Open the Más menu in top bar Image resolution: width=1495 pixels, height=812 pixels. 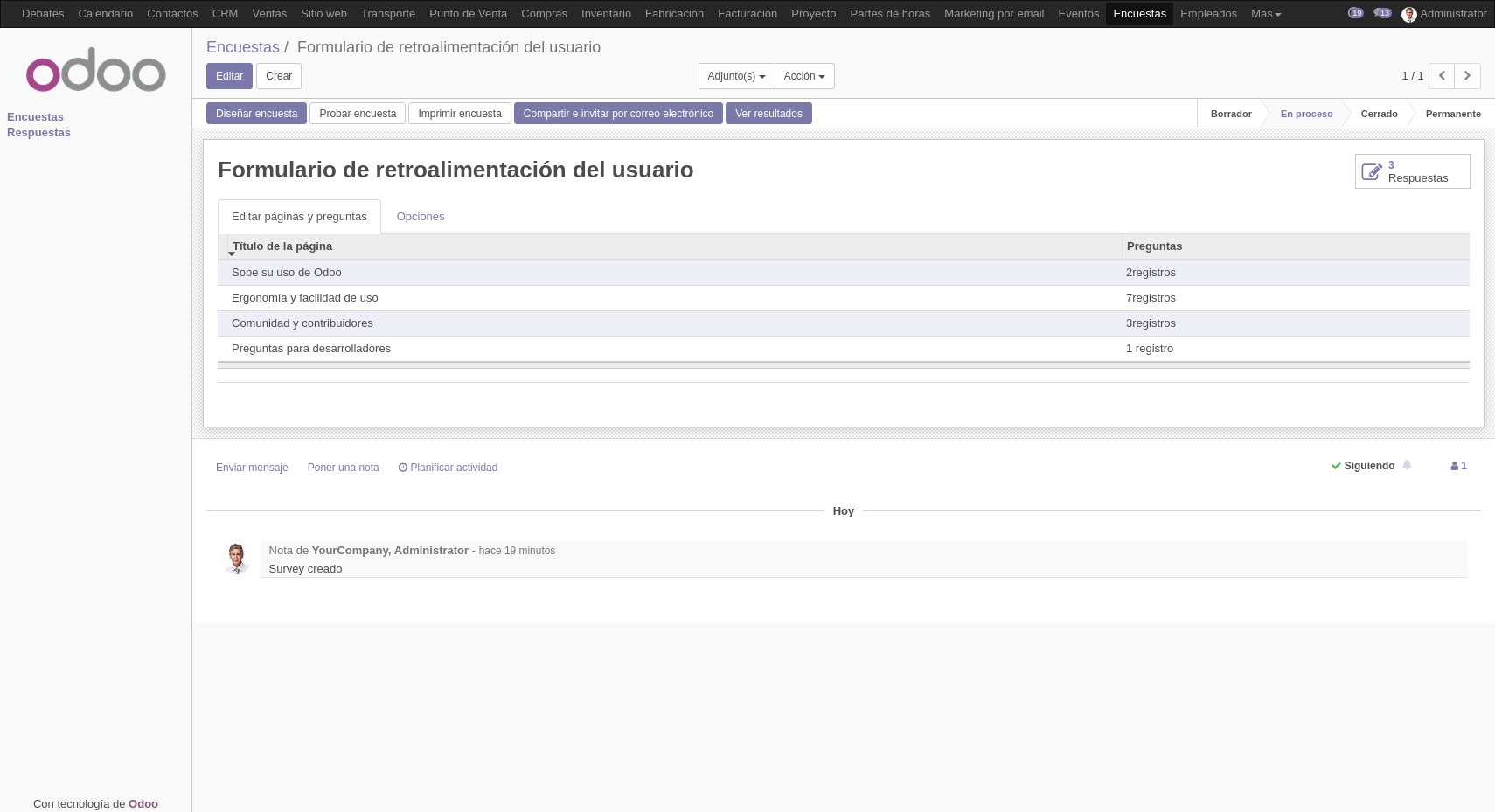1266,14
